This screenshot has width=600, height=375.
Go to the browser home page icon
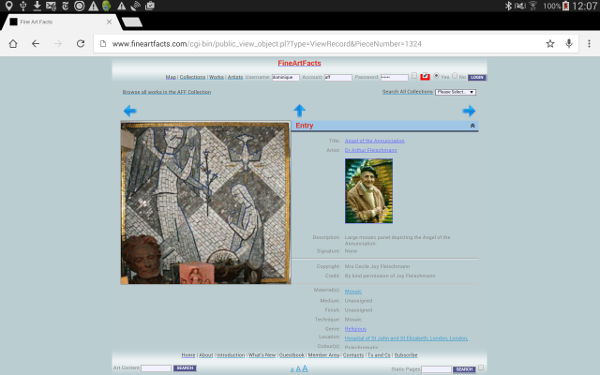point(13,44)
